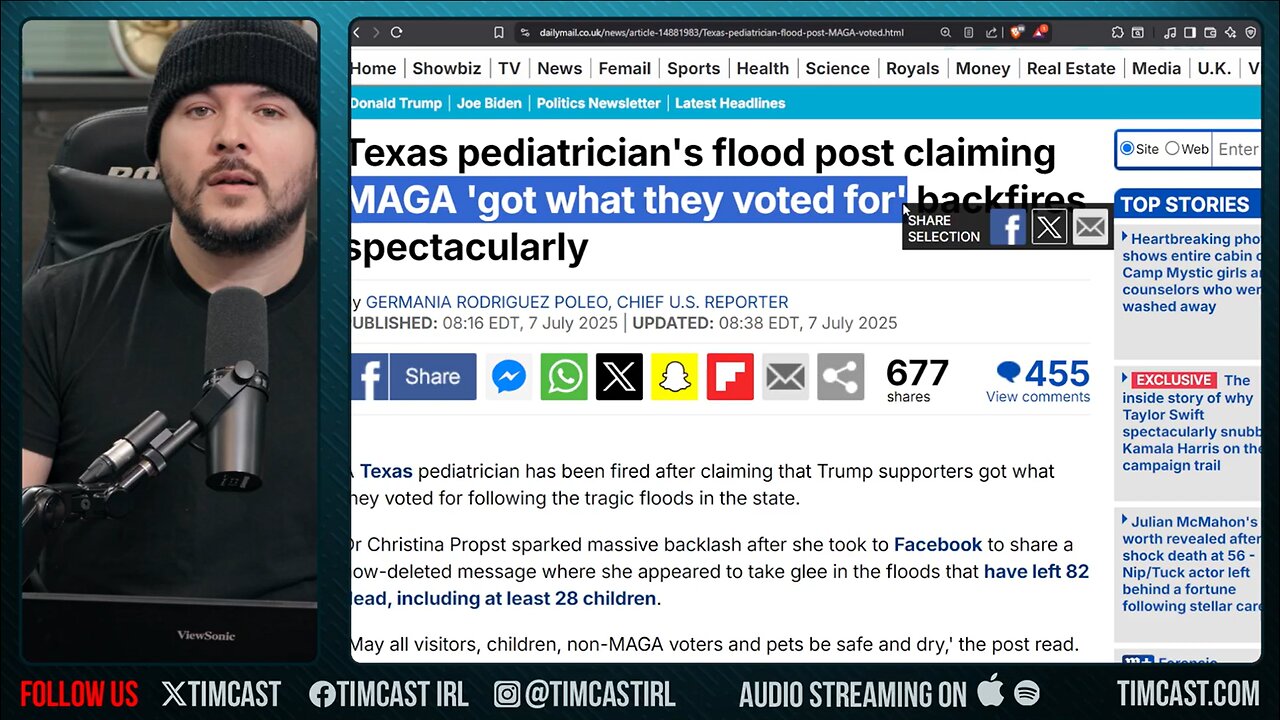
Task: Open the U.K. section
Action: click(1214, 68)
